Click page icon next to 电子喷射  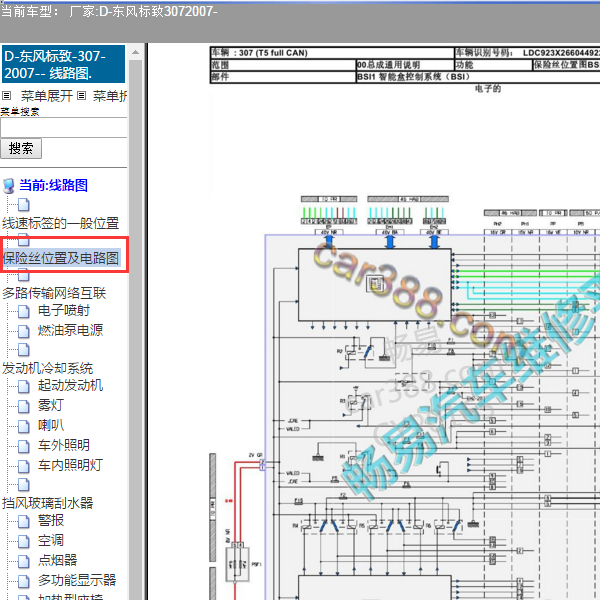[24, 311]
